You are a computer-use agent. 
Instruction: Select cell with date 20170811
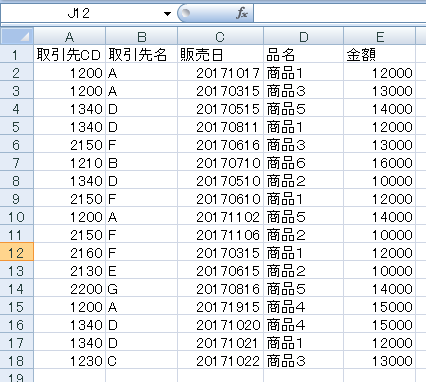(220, 127)
